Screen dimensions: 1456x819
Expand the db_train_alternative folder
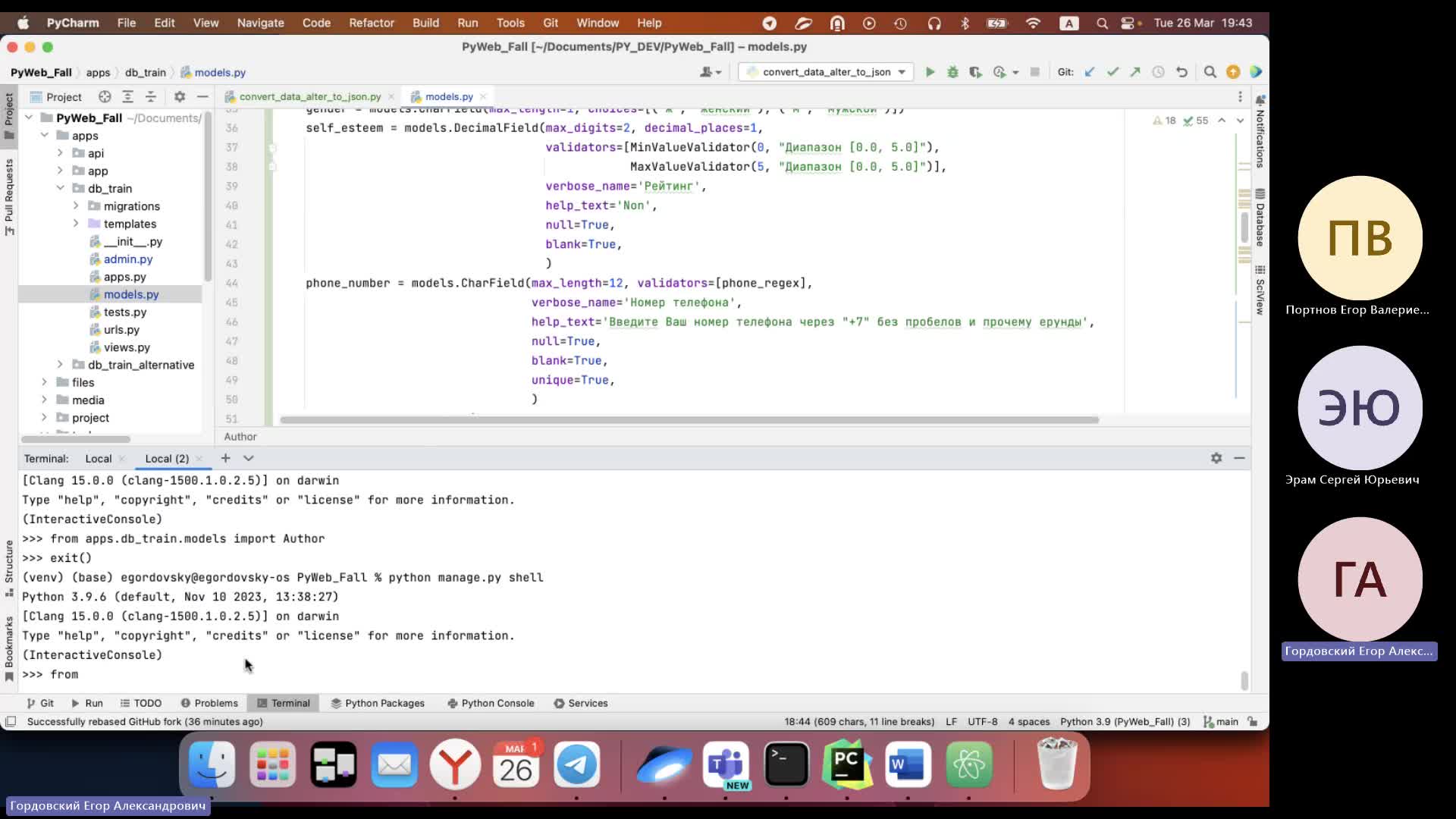[60, 365]
